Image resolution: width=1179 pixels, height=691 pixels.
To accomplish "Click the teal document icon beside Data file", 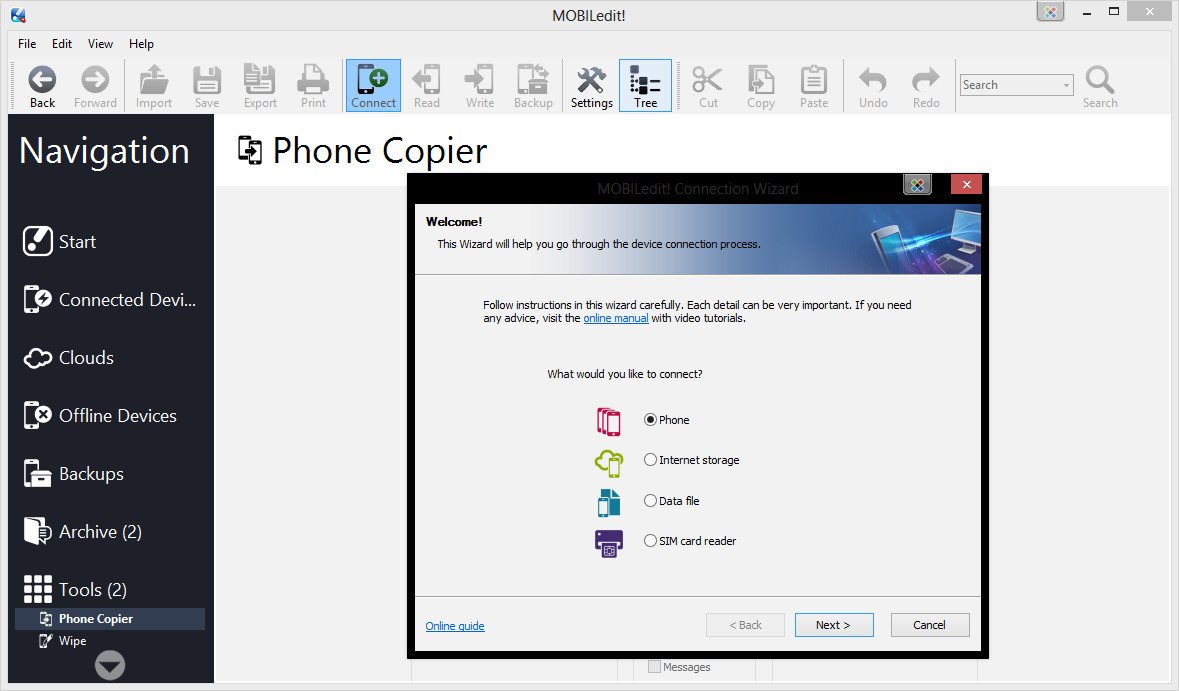I will click(608, 503).
